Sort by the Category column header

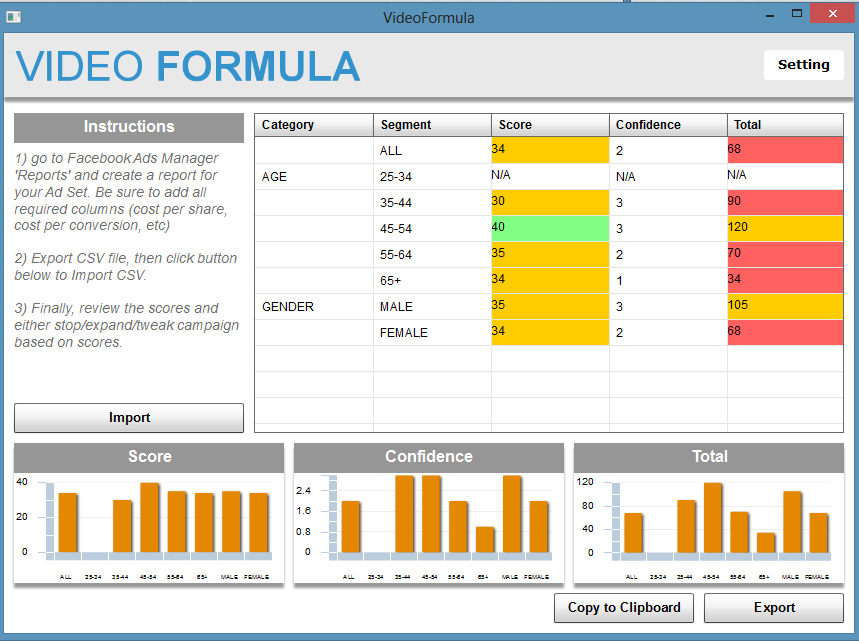[314, 125]
